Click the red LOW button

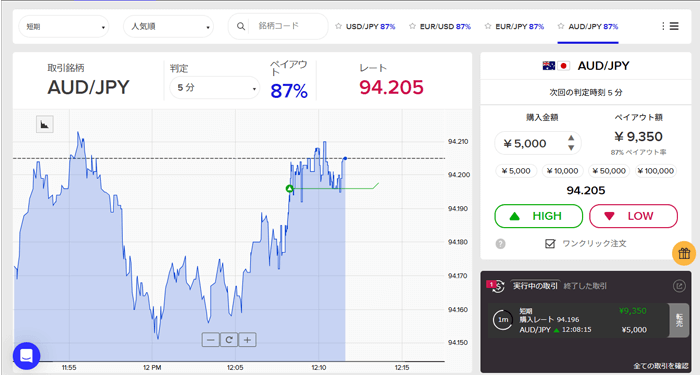pos(633,216)
